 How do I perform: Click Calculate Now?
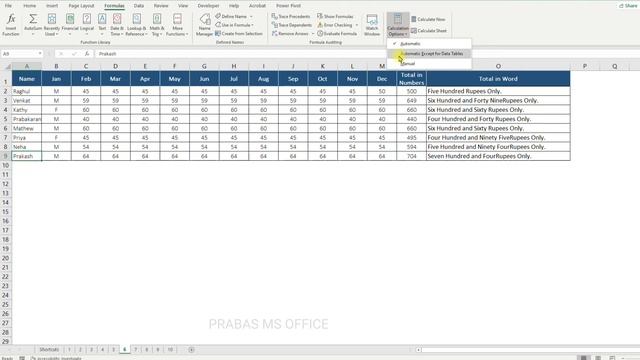[x=428, y=19]
